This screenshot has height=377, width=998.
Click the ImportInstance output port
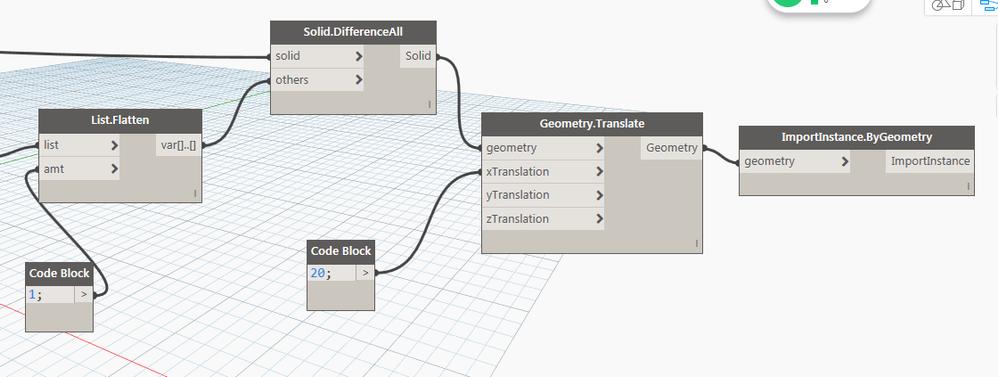[x=930, y=161]
